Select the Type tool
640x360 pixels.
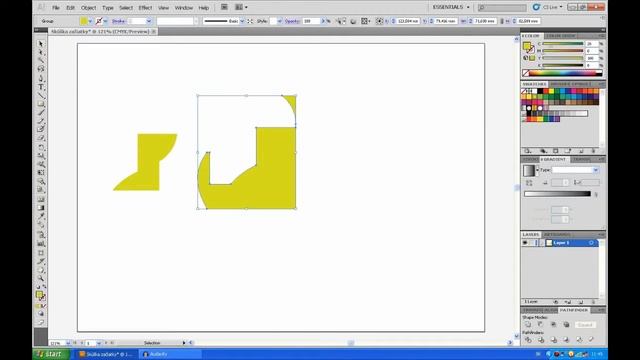point(41,87)
